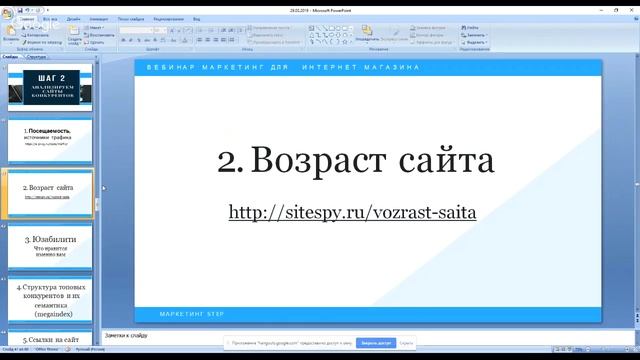Select Justify alignment in paragraph group
640x360 pixels.
pyautogui.click(x=223, y=40)
